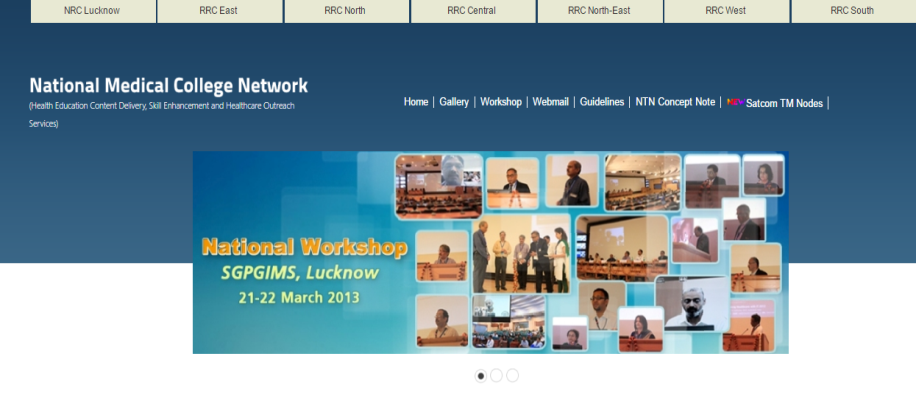
Task: Jump to the third slideshow dot
Action: coord(512,376)
